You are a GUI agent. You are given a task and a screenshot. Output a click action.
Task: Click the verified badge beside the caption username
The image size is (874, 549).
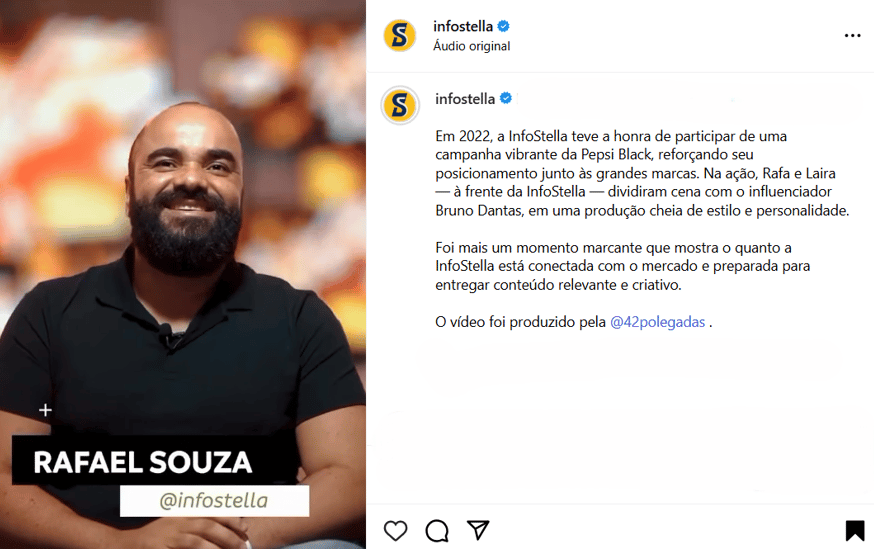[x=506, y=98]
